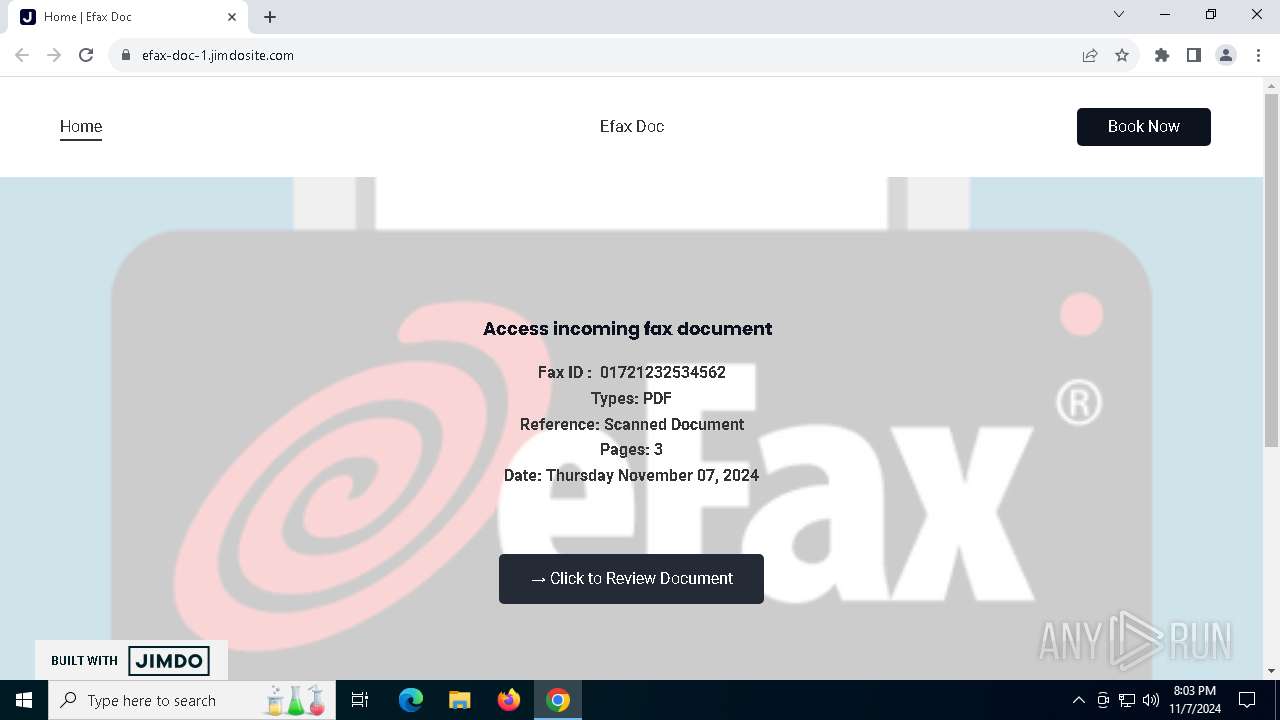This screenshot has height=720, width=1280.
Task: Click the Efax Doc site title
Action: click(632, 126)
